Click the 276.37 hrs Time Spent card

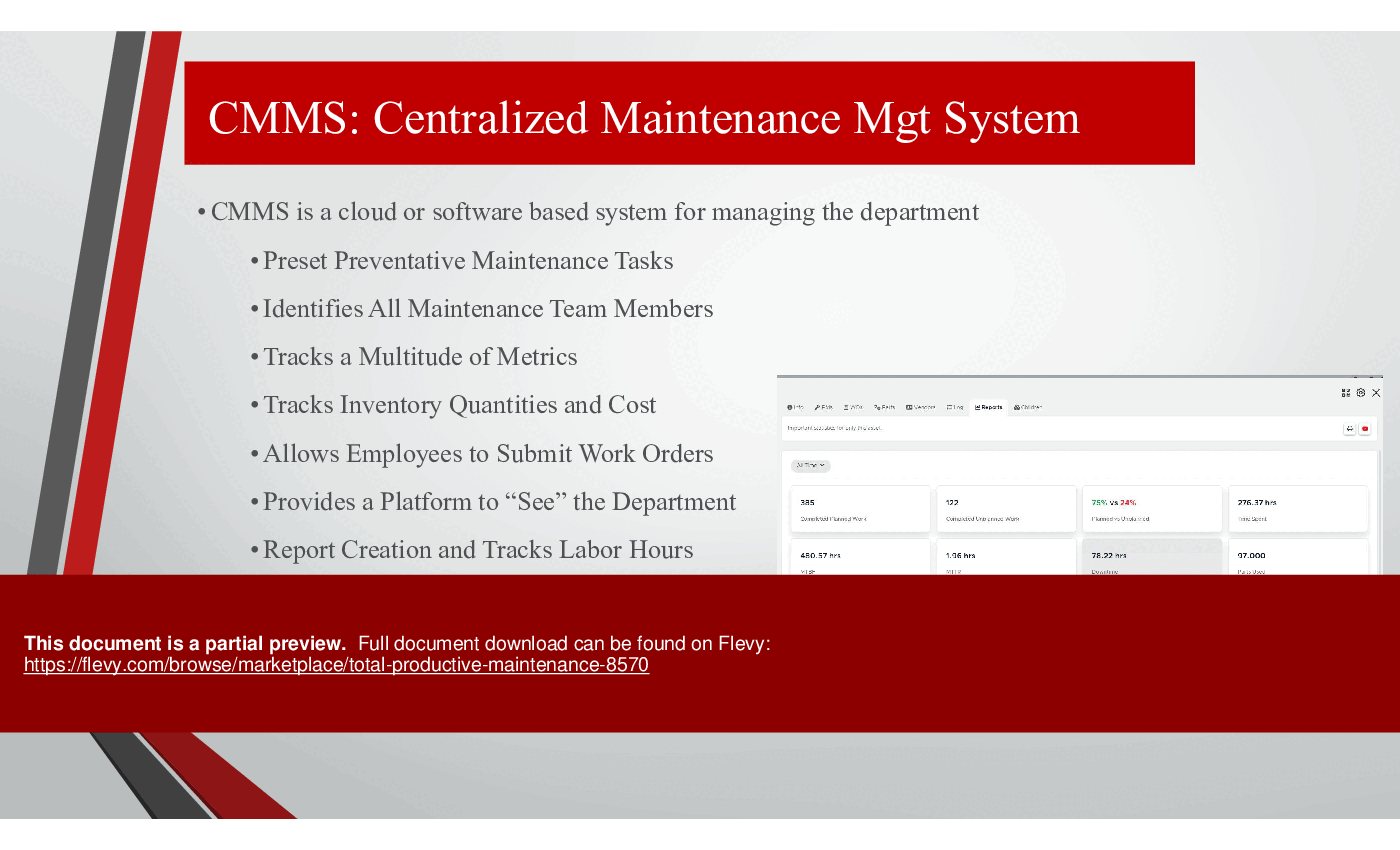(1298, 509)
